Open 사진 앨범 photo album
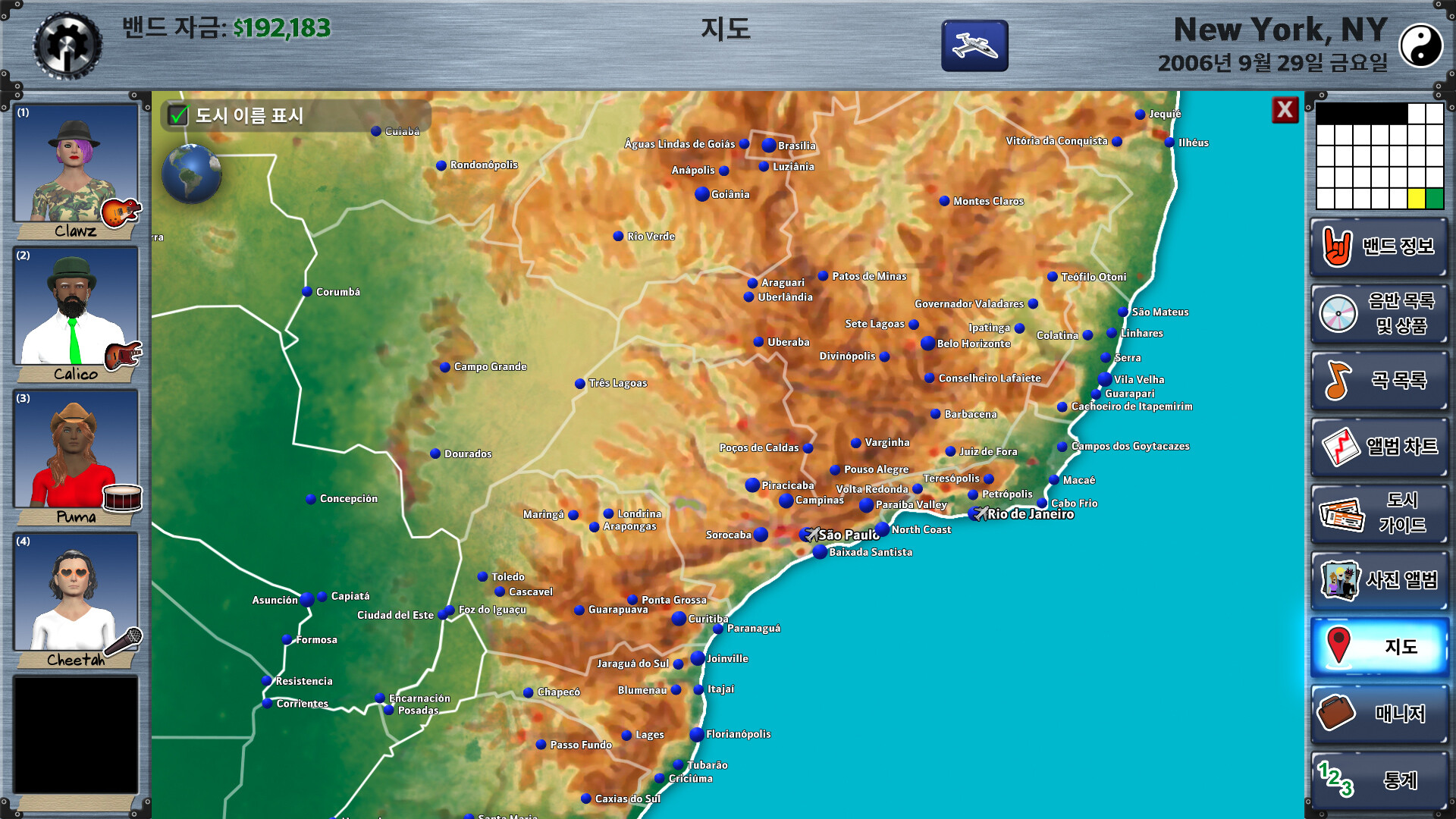Image resolution: width=1456 pixels, height=819 pixels. [1379, 580]
